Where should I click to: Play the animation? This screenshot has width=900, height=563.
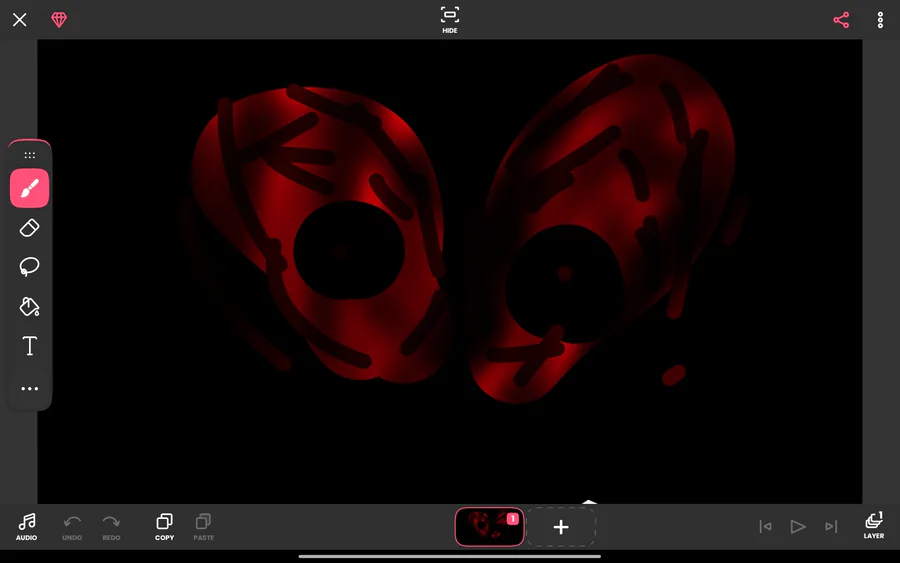tap(798, 526)
